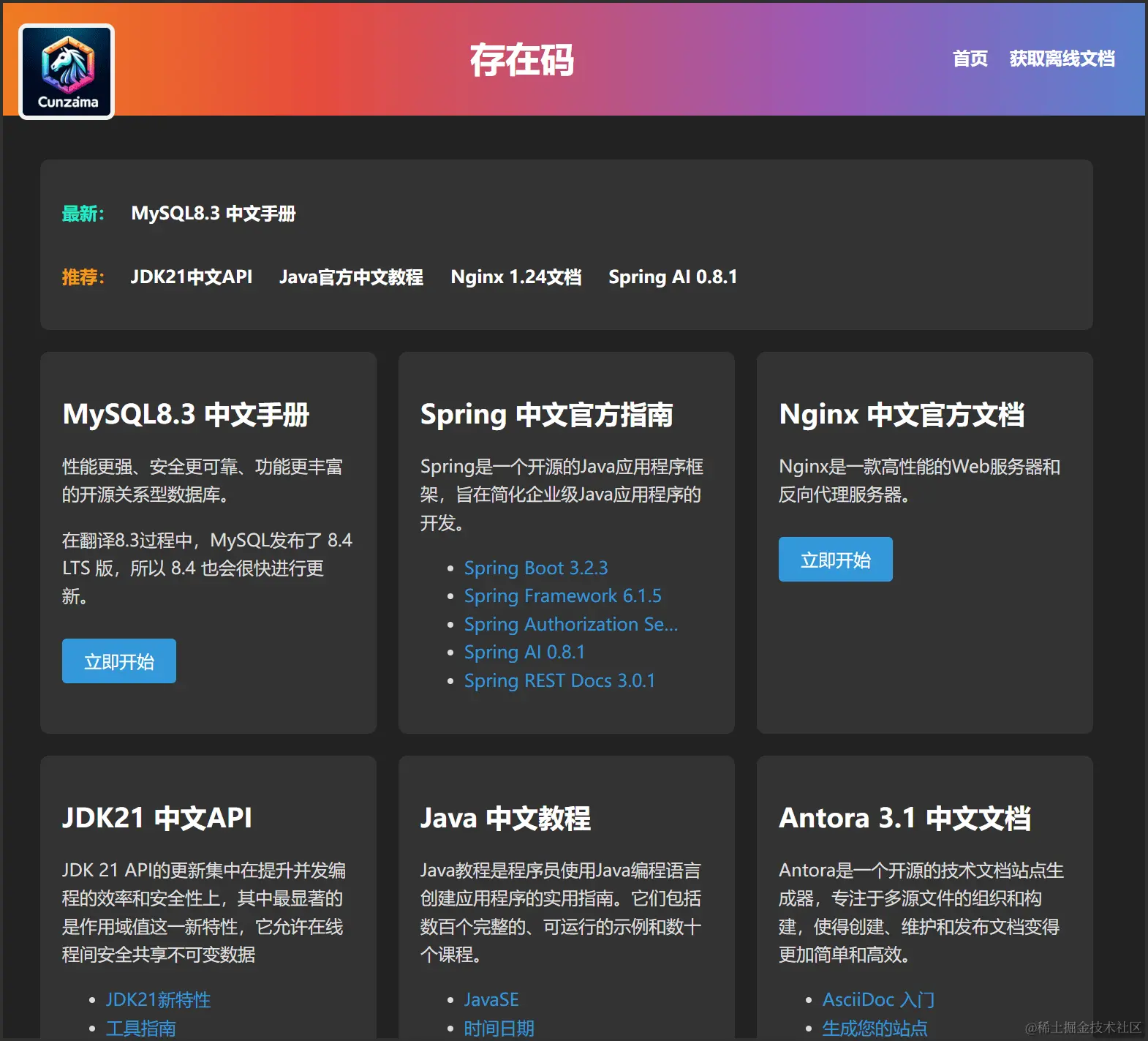Open recommended Java官方中文教程 link

click(x=351, y=277)
